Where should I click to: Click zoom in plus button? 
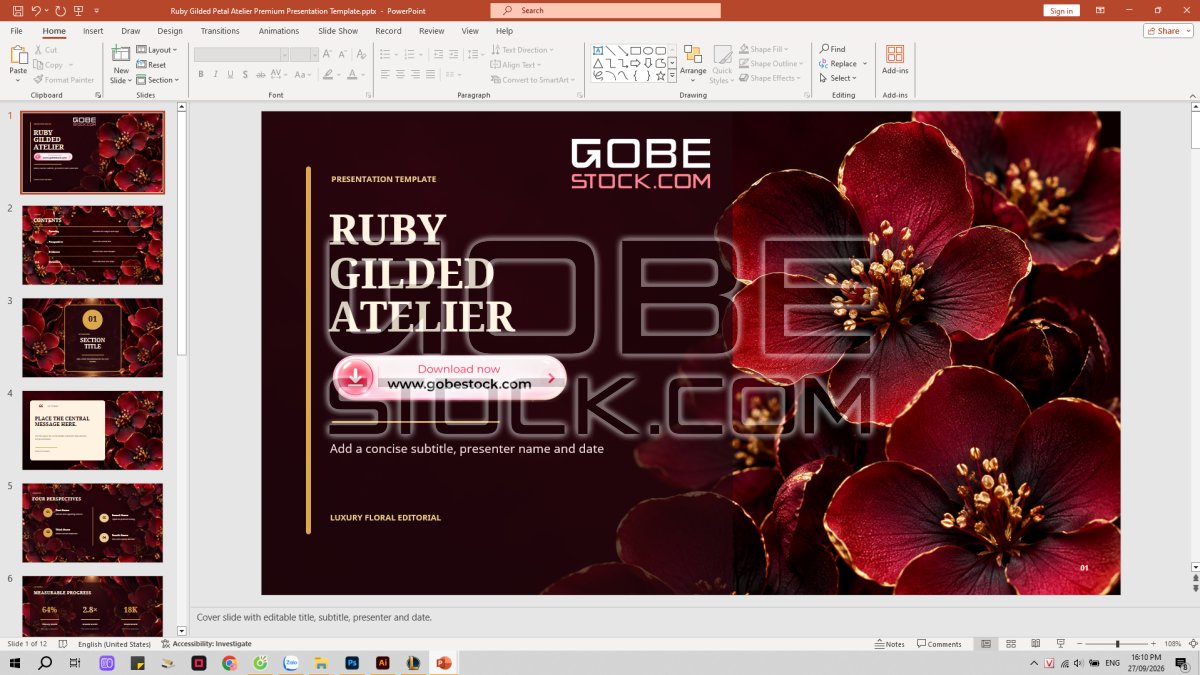pyautogui.click(x=1153, y=644)
